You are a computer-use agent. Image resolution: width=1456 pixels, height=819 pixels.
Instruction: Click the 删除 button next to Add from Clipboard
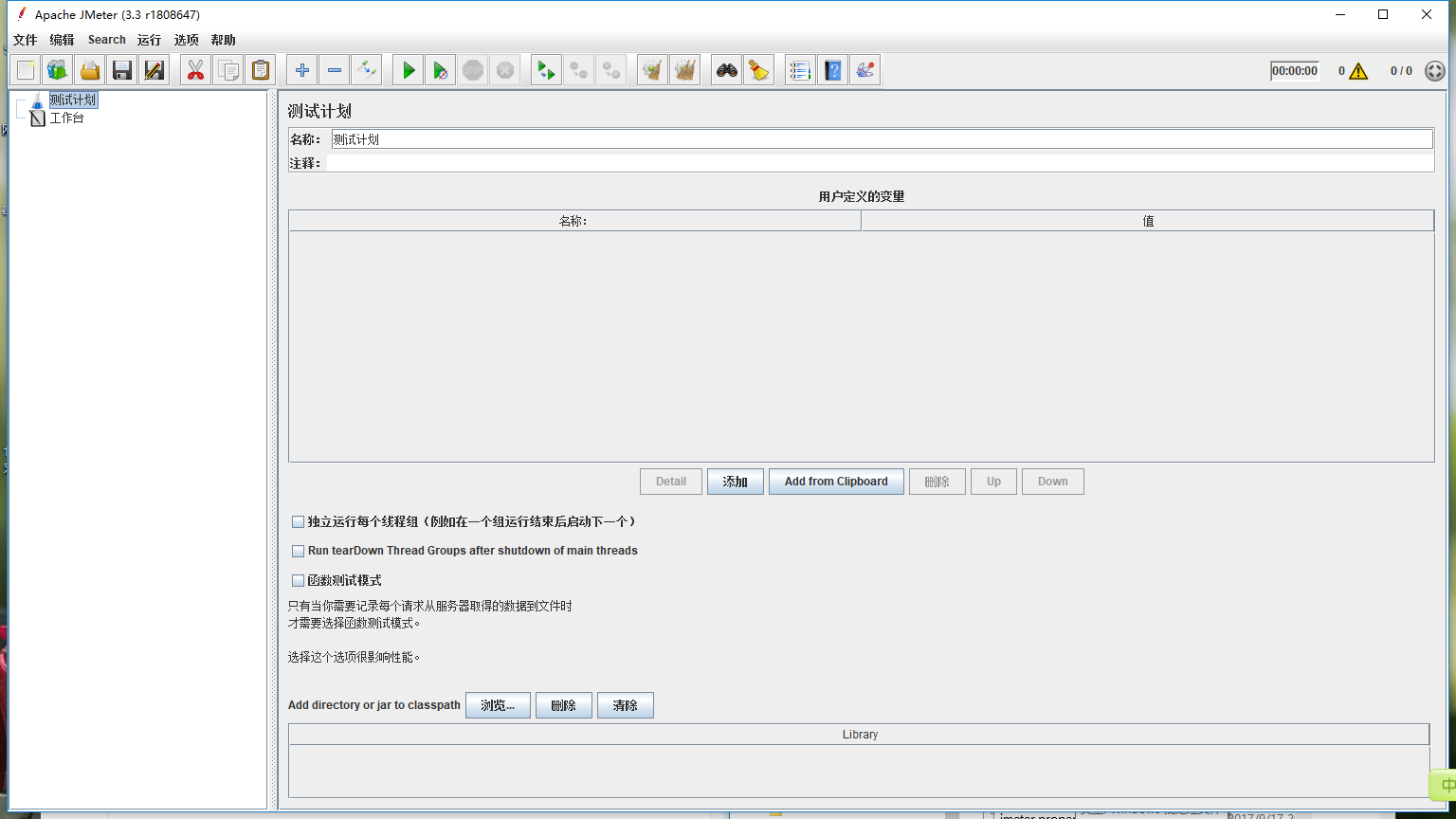(937, 482)
